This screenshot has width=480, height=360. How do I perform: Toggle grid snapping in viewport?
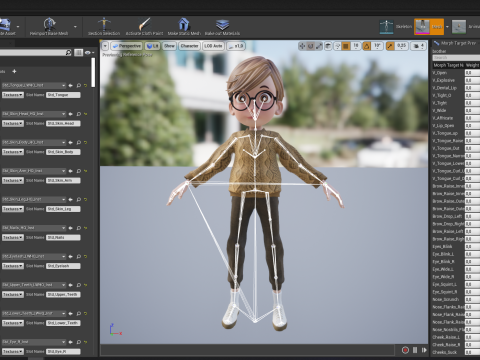(346, 46)
